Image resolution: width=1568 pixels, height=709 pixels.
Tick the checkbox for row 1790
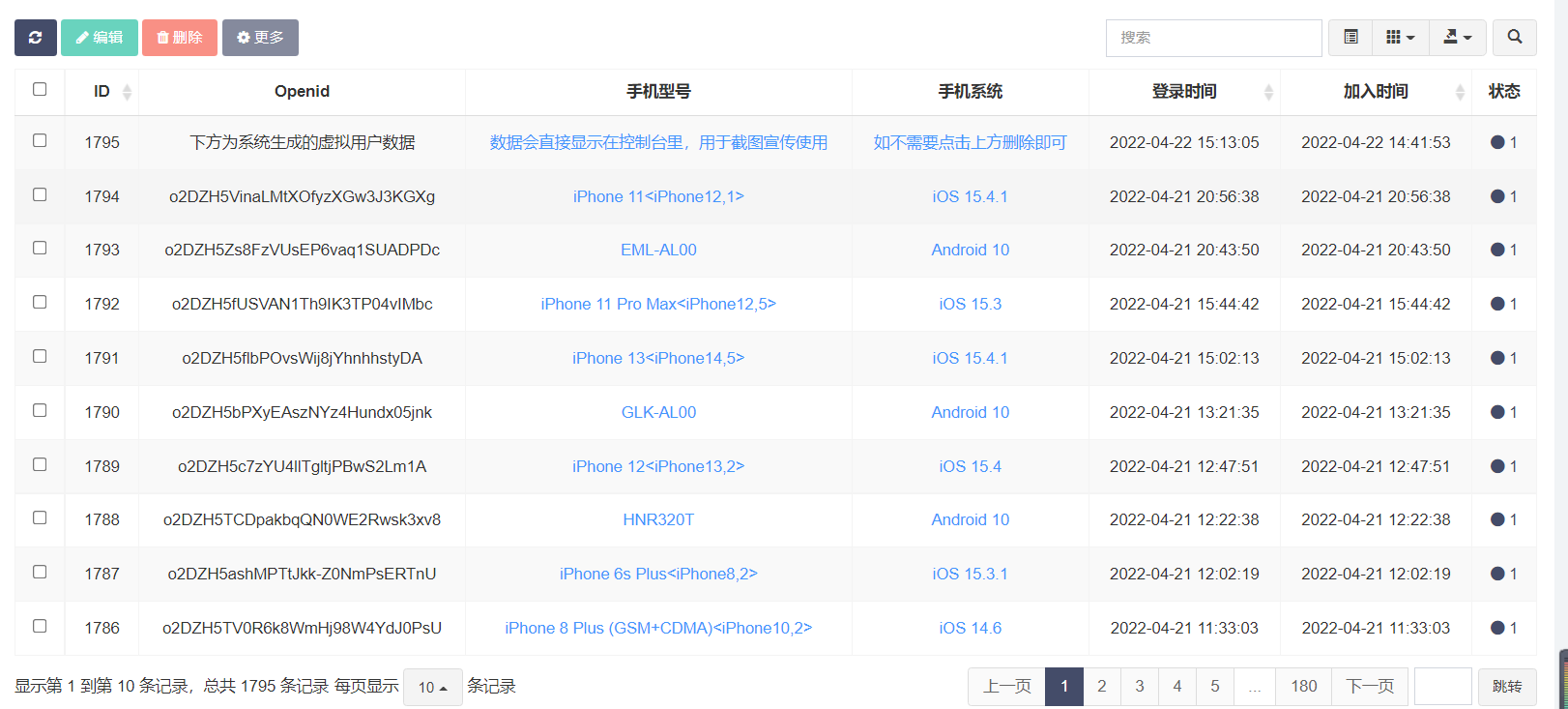pos(40,410)
